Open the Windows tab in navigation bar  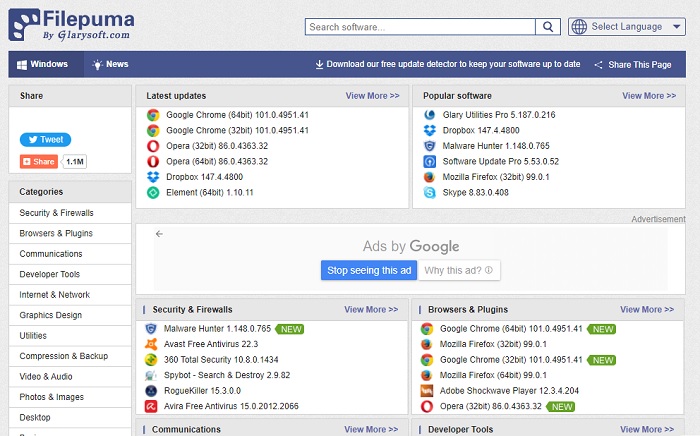(x=46, y=64)
